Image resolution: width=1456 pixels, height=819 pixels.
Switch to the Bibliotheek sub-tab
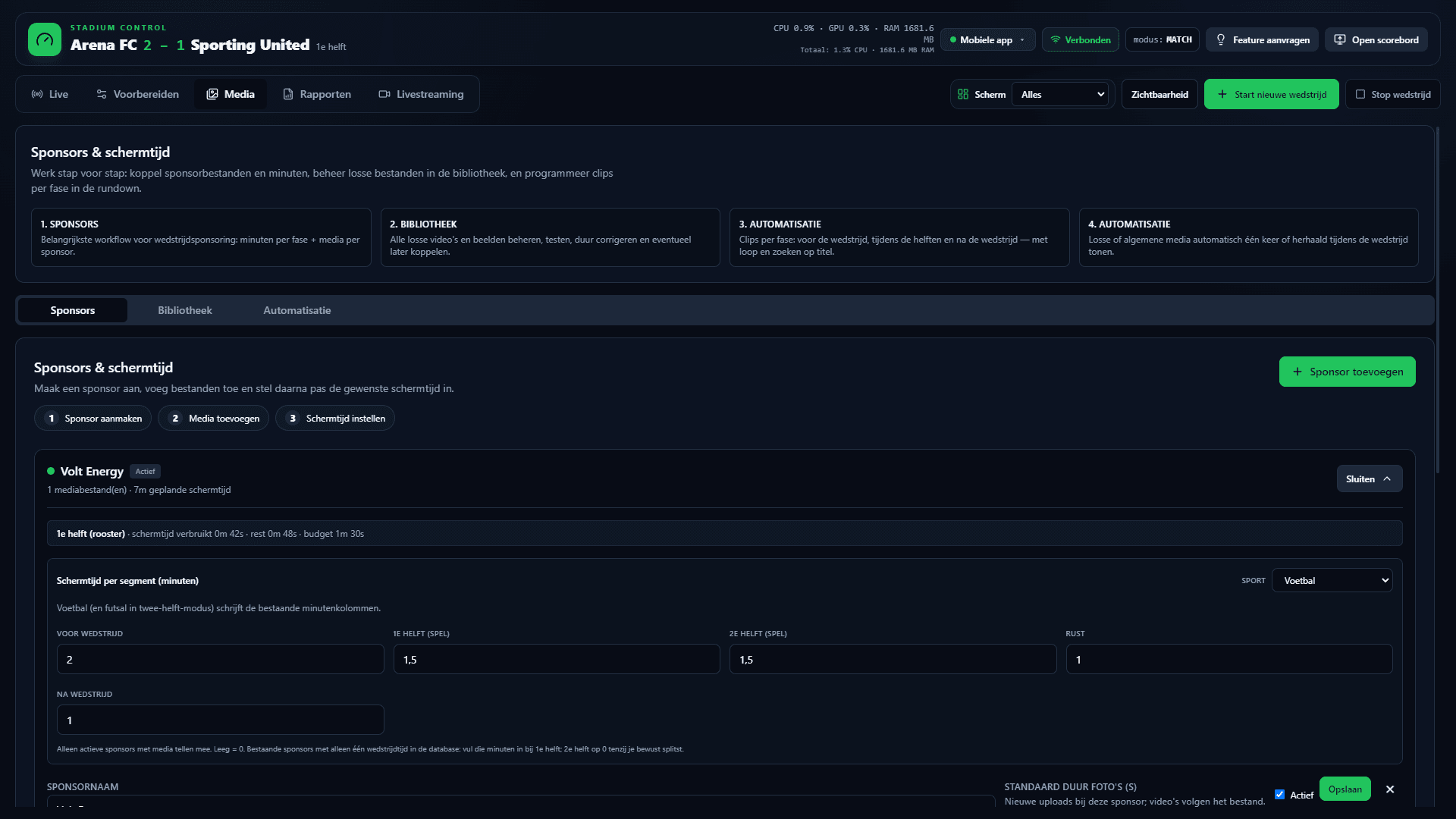(x=185, y=310)
